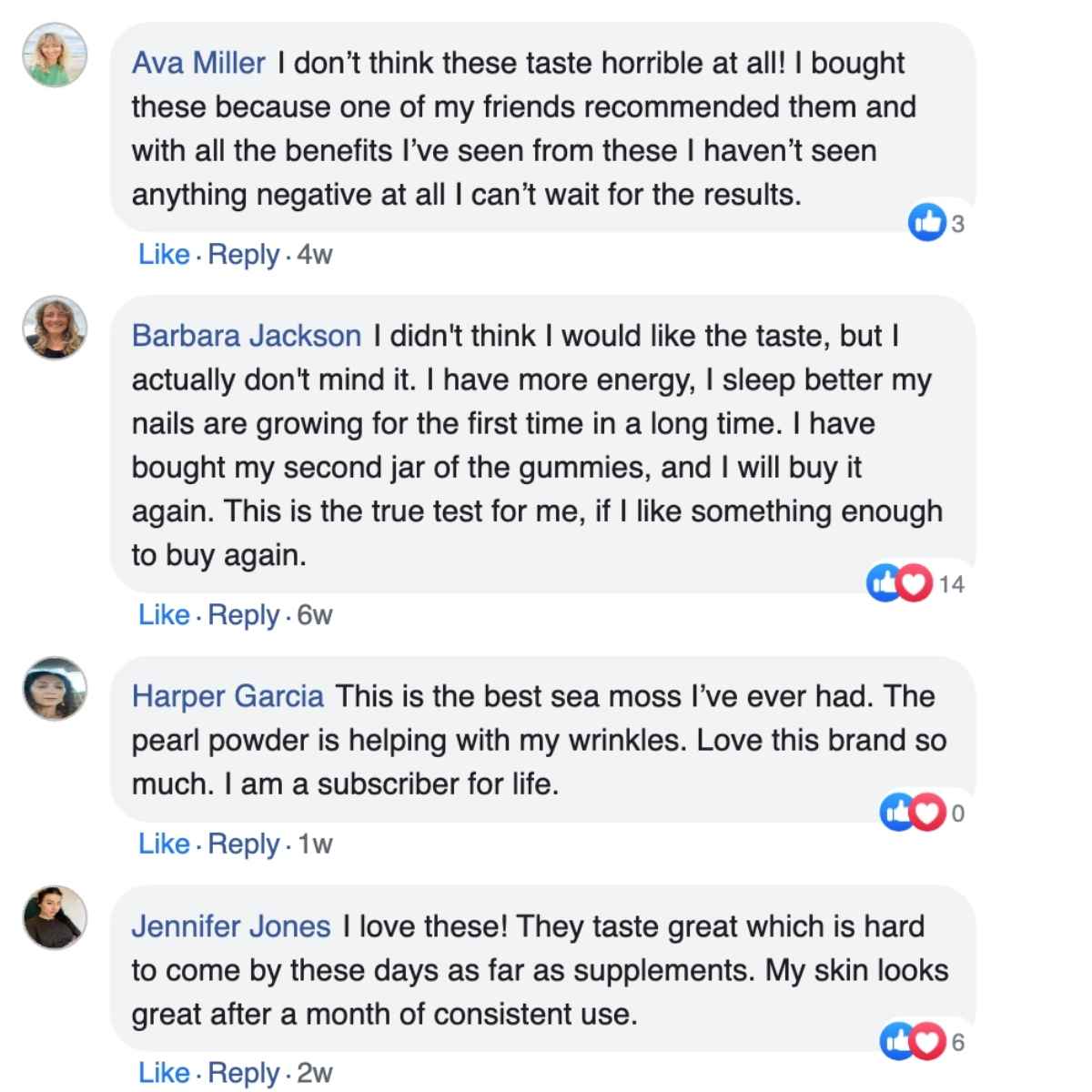1092x1092 pixels.
Task: Like Harper Garcia's comment
Action: tap(164, 844)
